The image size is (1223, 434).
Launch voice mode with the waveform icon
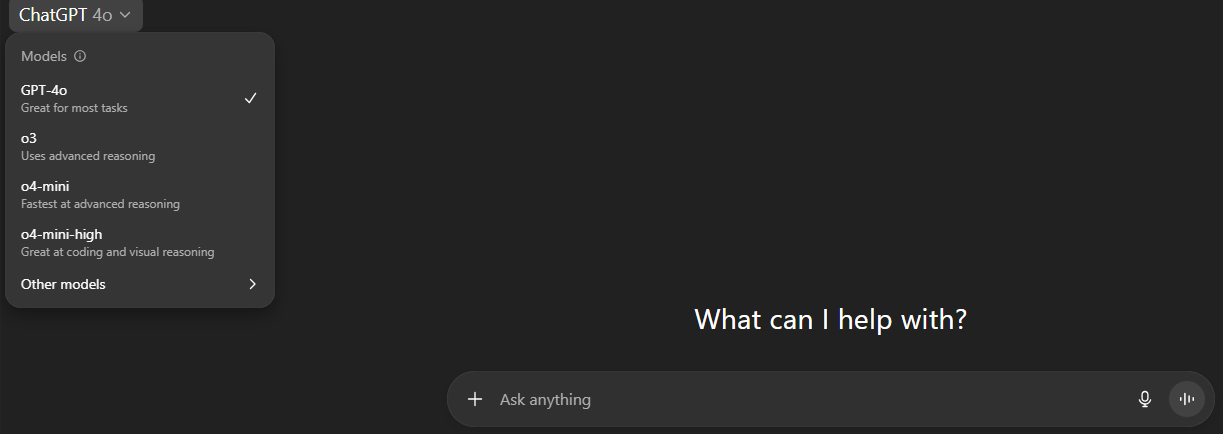(1187, 399)
